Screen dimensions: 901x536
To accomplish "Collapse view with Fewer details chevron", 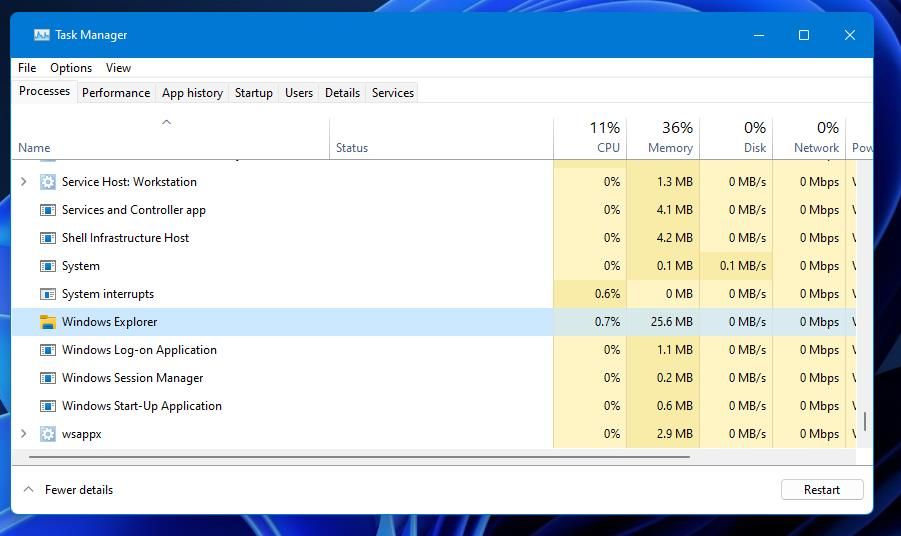I will tap(28, 489).
